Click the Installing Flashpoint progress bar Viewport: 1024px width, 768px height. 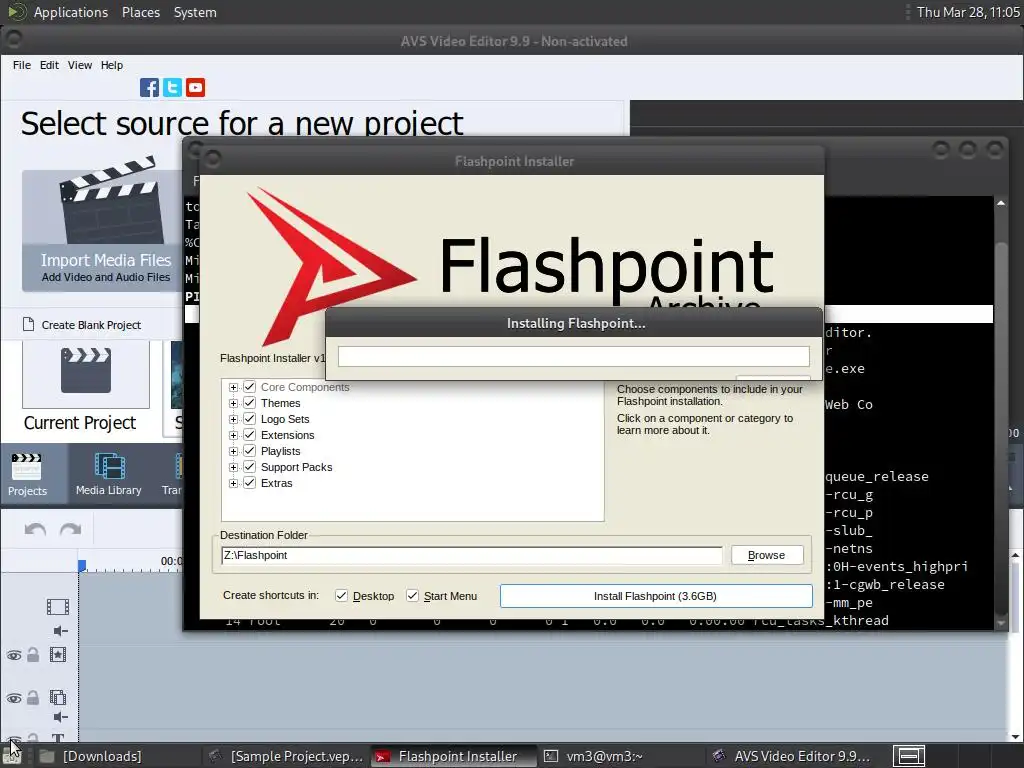point(573,357)
